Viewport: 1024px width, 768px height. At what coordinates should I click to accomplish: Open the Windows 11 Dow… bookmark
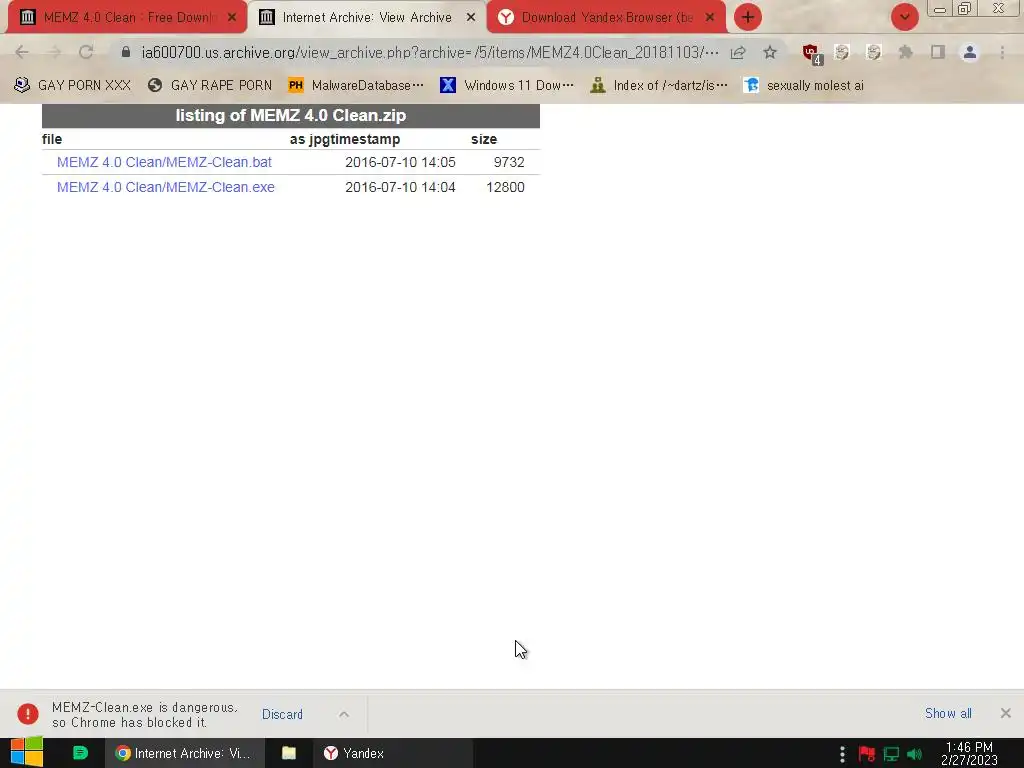(507, 86)
